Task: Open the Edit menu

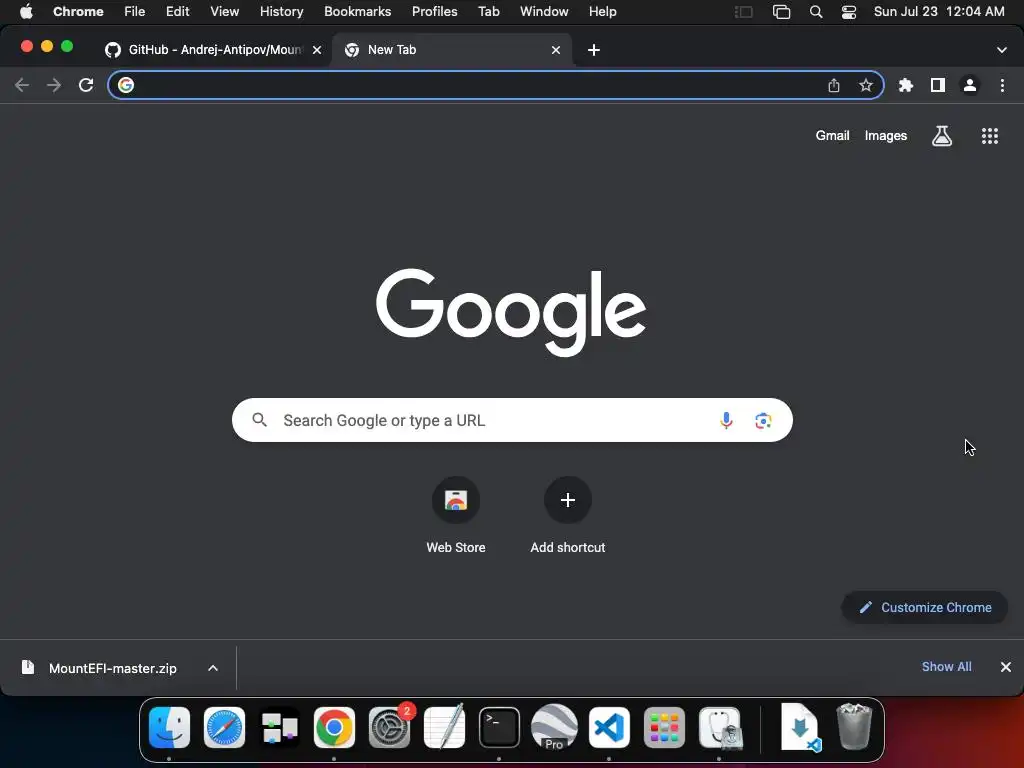Action: 177,12
